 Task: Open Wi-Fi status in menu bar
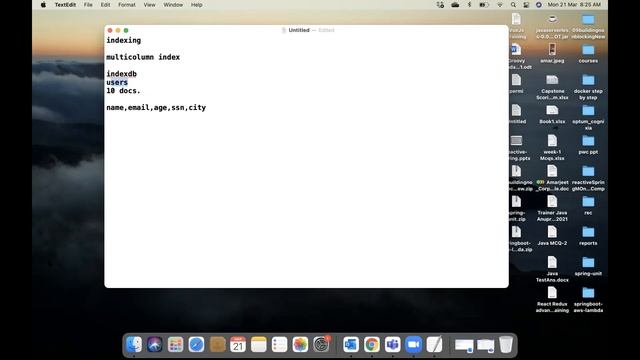pos(500,5)
